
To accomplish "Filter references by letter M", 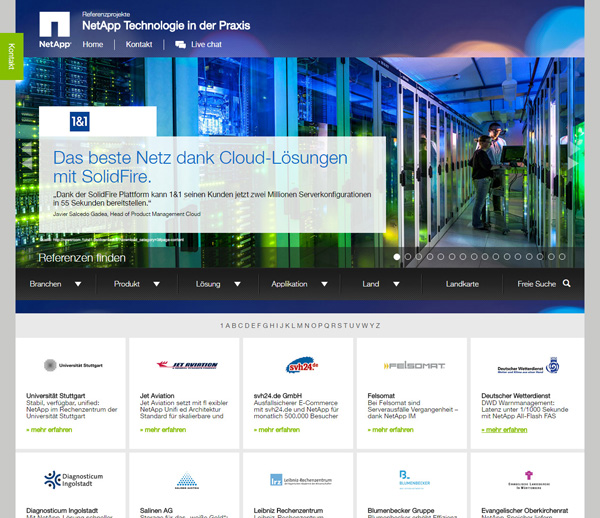I will [x=300, y=326].
